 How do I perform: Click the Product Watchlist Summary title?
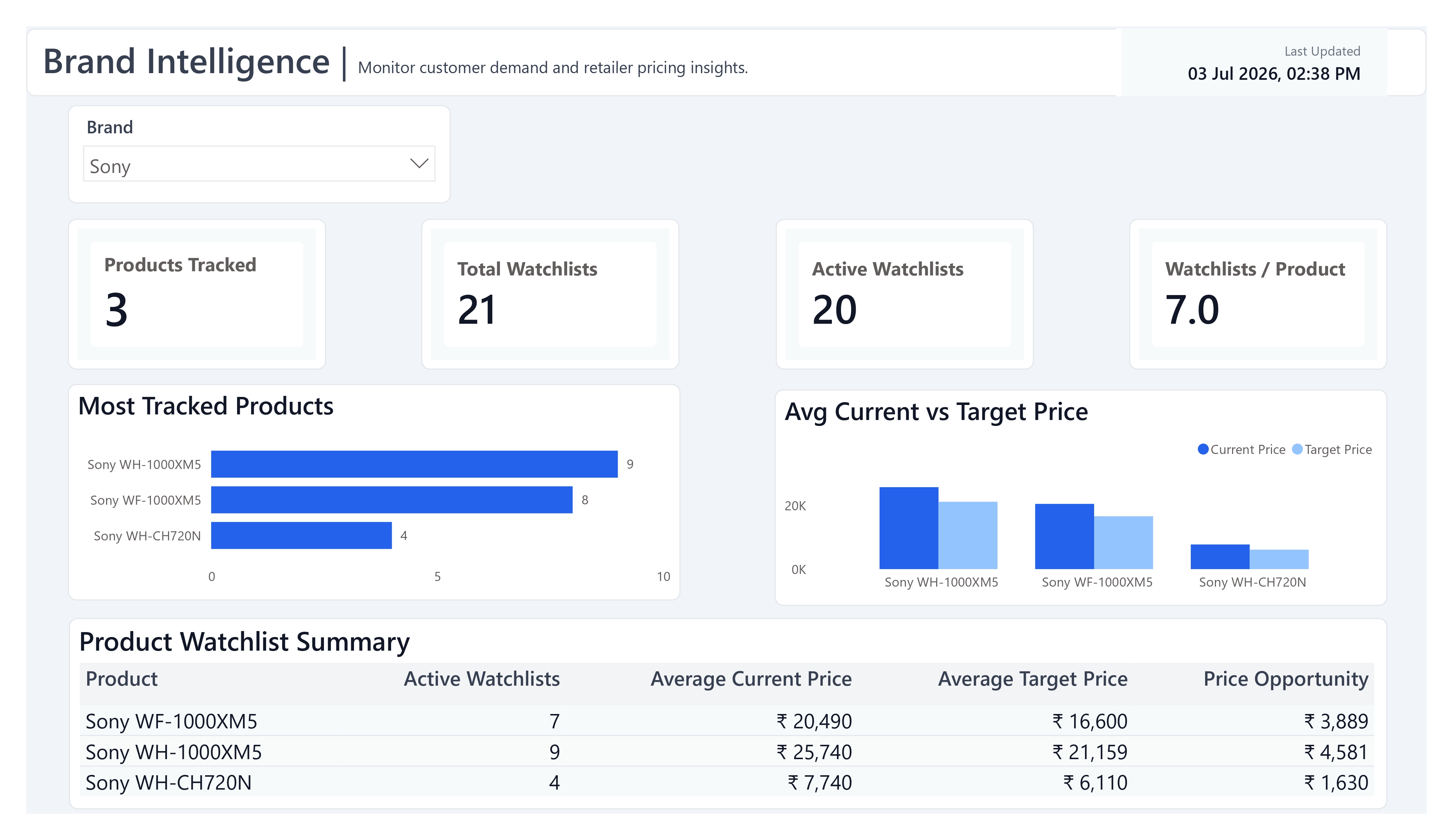244,642
